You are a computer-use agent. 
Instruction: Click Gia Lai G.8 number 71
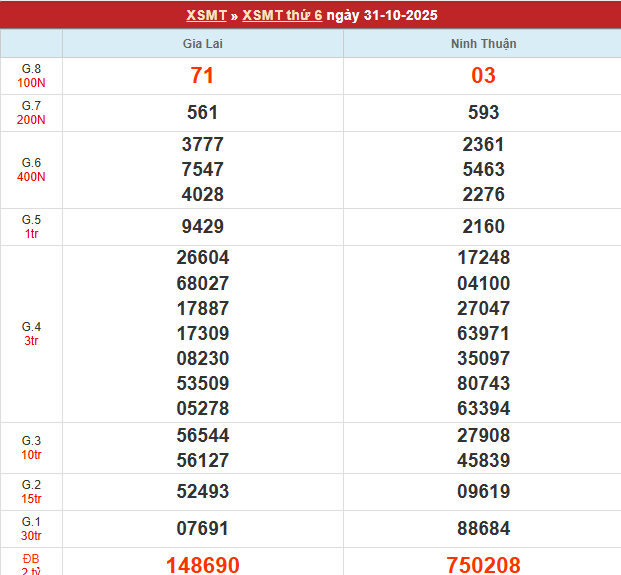202,76
